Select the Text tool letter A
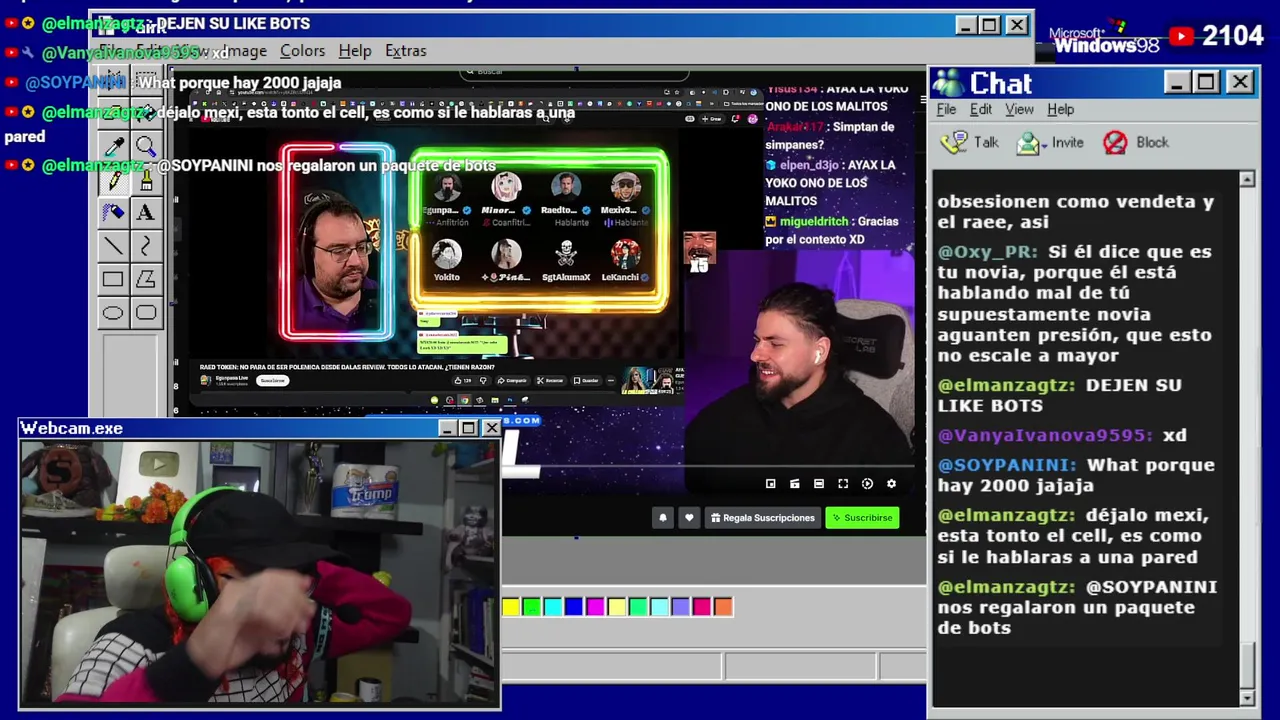1280x720 pixels. point(146,213)
